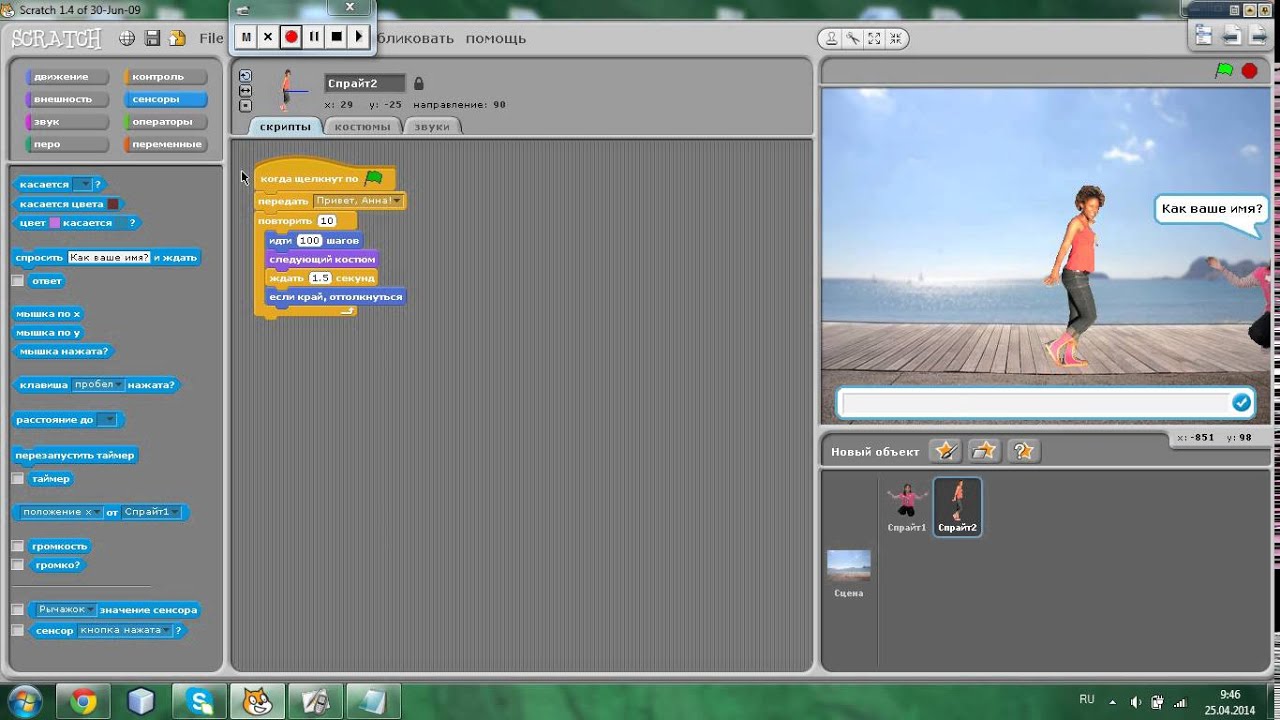Click the floppy disk save icon
This screenshot has height=720, width=1280.
click(x=153, y=38)
